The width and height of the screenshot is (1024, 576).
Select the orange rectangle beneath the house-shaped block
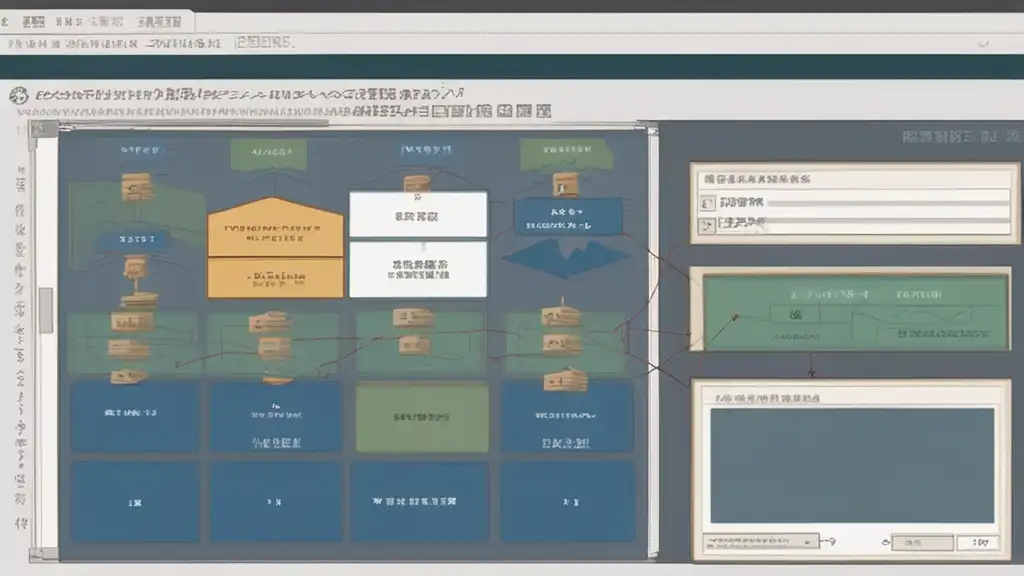(275, 278)
